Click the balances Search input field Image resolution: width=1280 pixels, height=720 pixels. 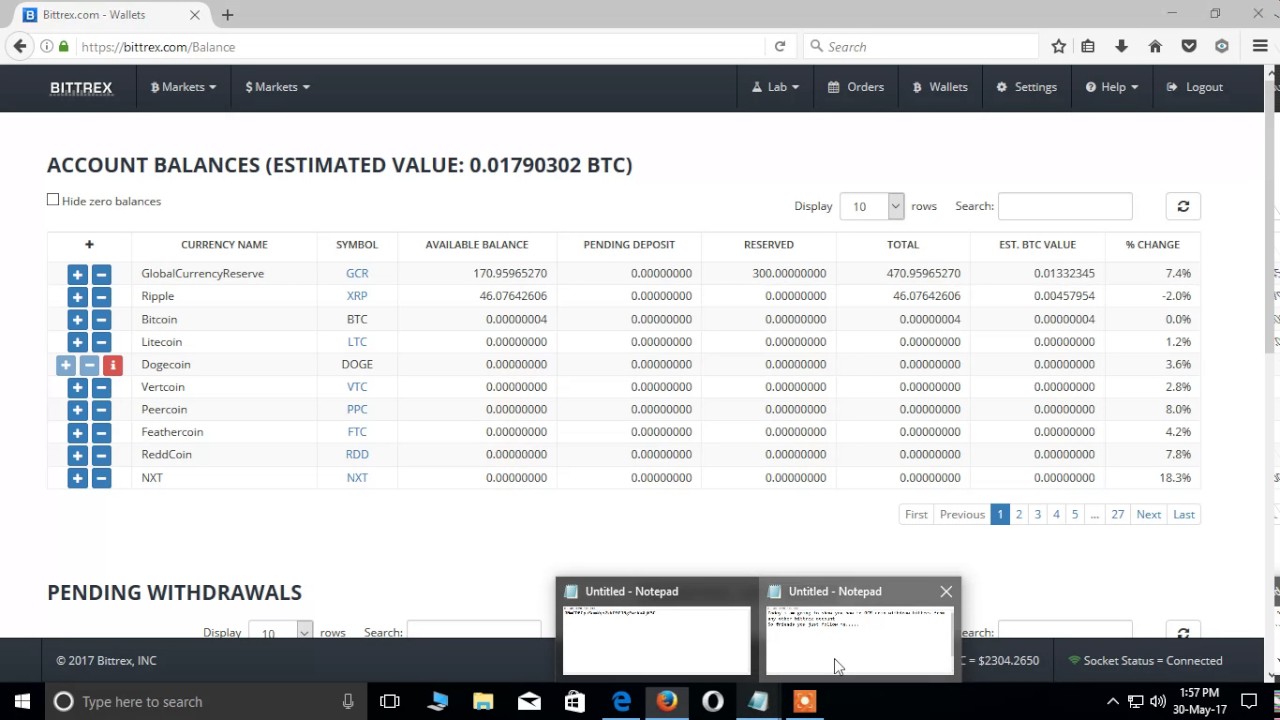click(1065, 206)
